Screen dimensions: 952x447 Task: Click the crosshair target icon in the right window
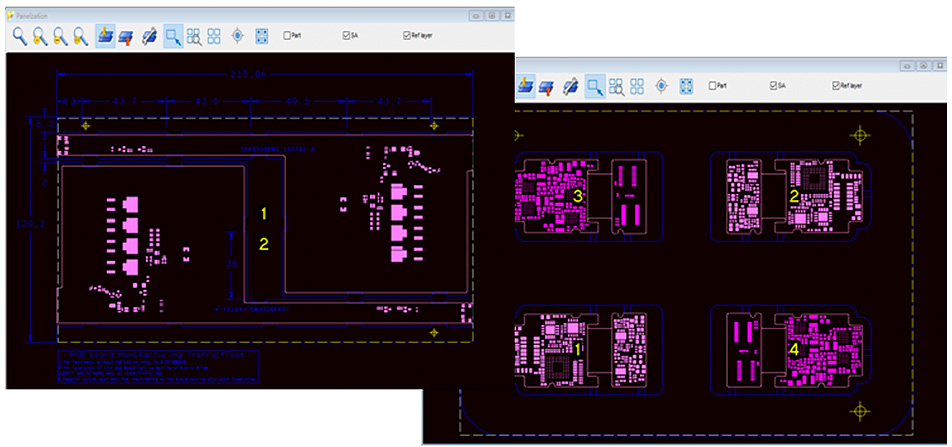(661, 86)
